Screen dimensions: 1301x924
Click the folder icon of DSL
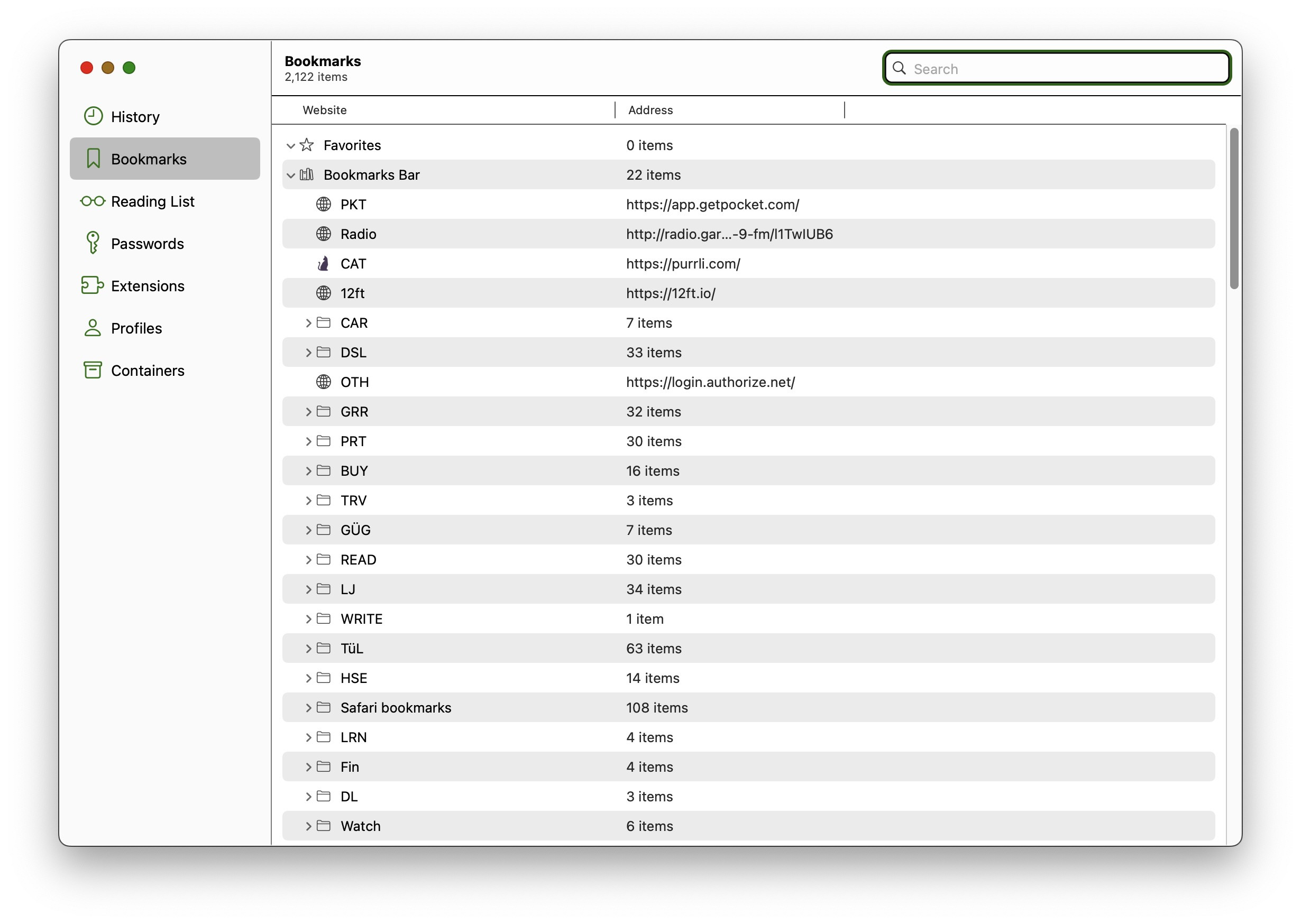pyautogui.click(x=323, y=352)
